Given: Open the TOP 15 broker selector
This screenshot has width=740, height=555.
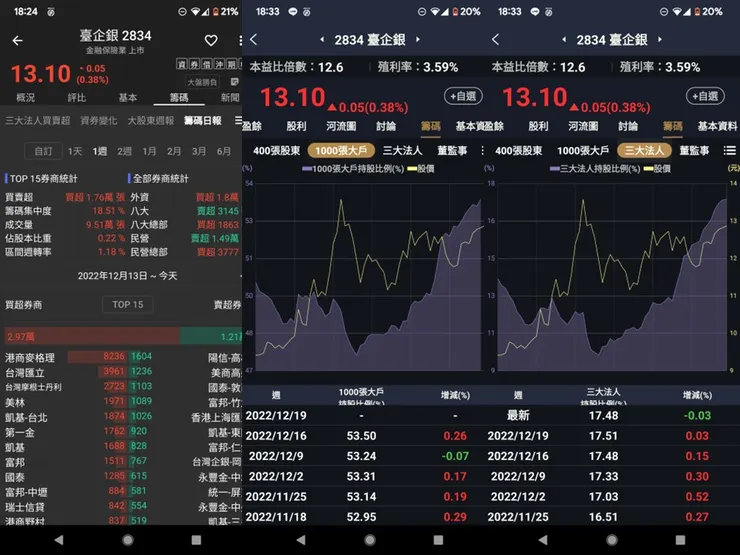Looking at the screenshot, I should coord(127,304).
